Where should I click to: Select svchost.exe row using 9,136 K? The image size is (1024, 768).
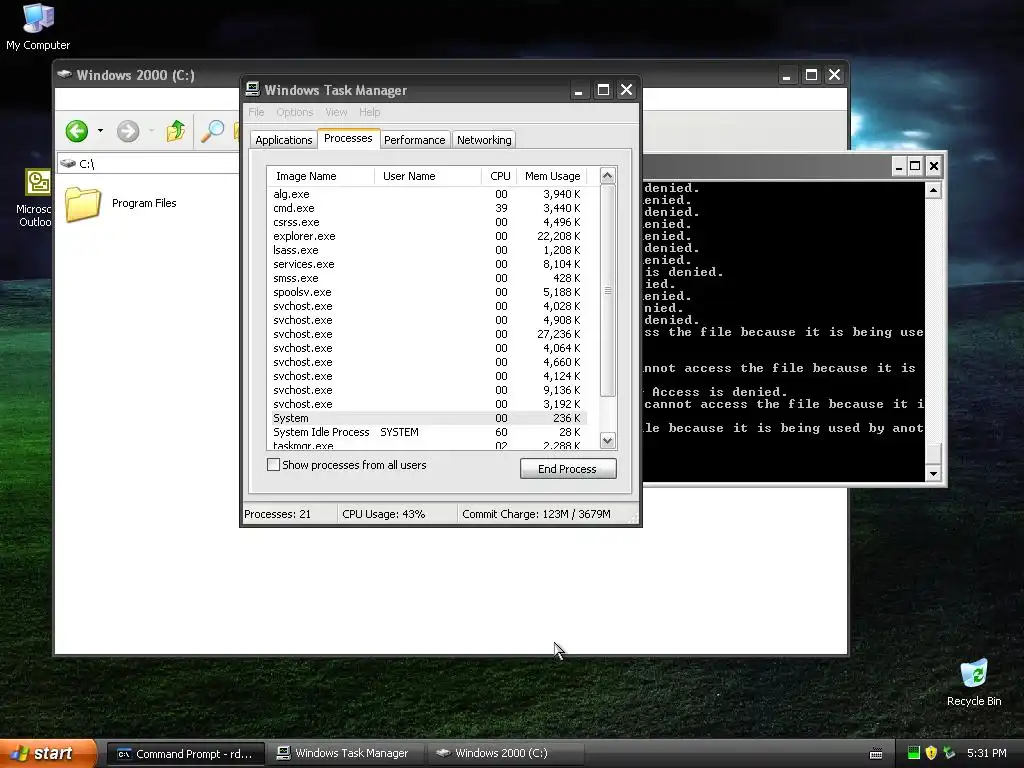point(428,390)
